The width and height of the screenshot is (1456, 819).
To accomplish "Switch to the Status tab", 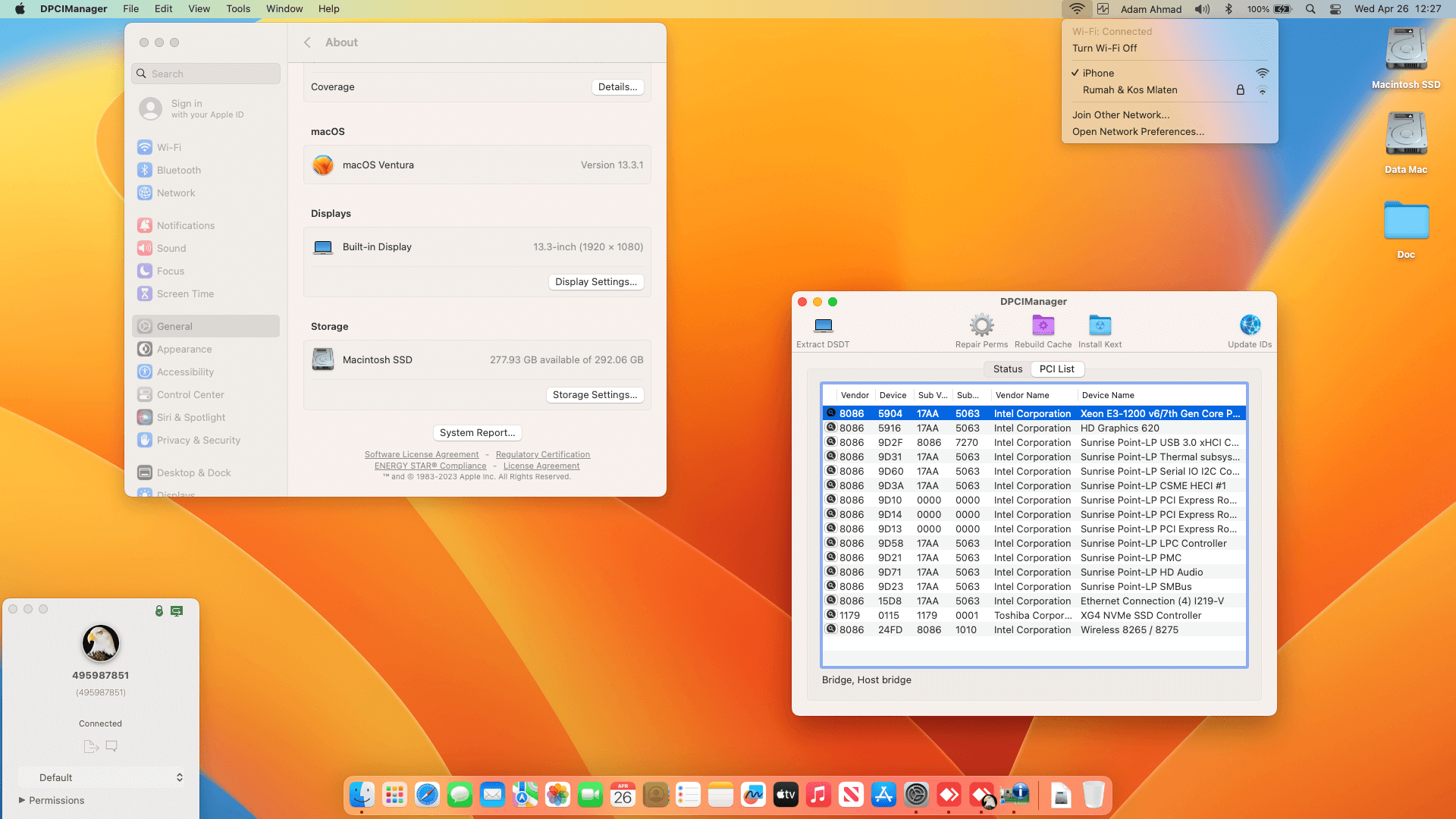I will (x=1008, y=369).
